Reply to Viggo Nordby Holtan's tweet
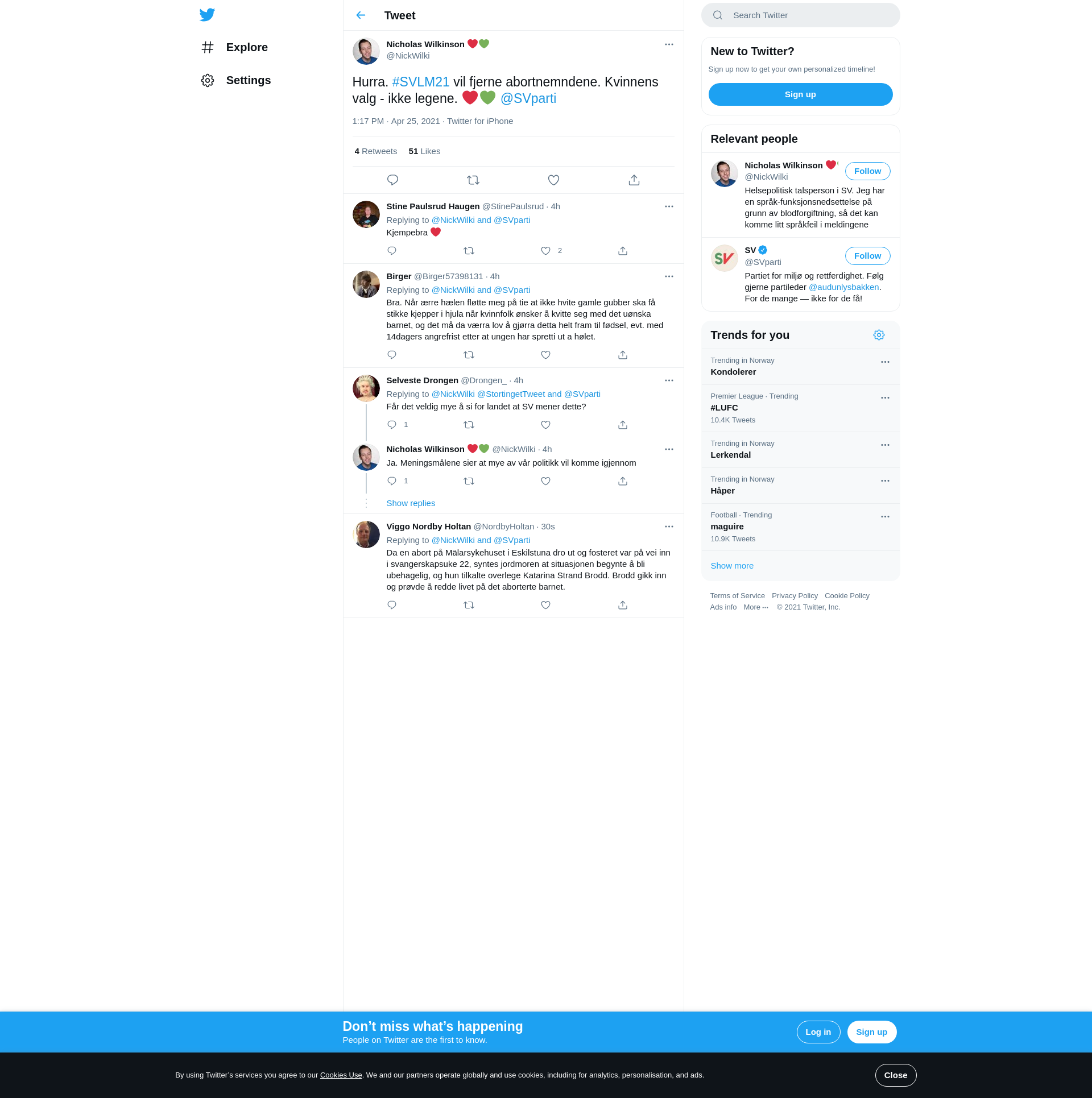This screenshot has width=1092, height=1098. tap(392, 605)
